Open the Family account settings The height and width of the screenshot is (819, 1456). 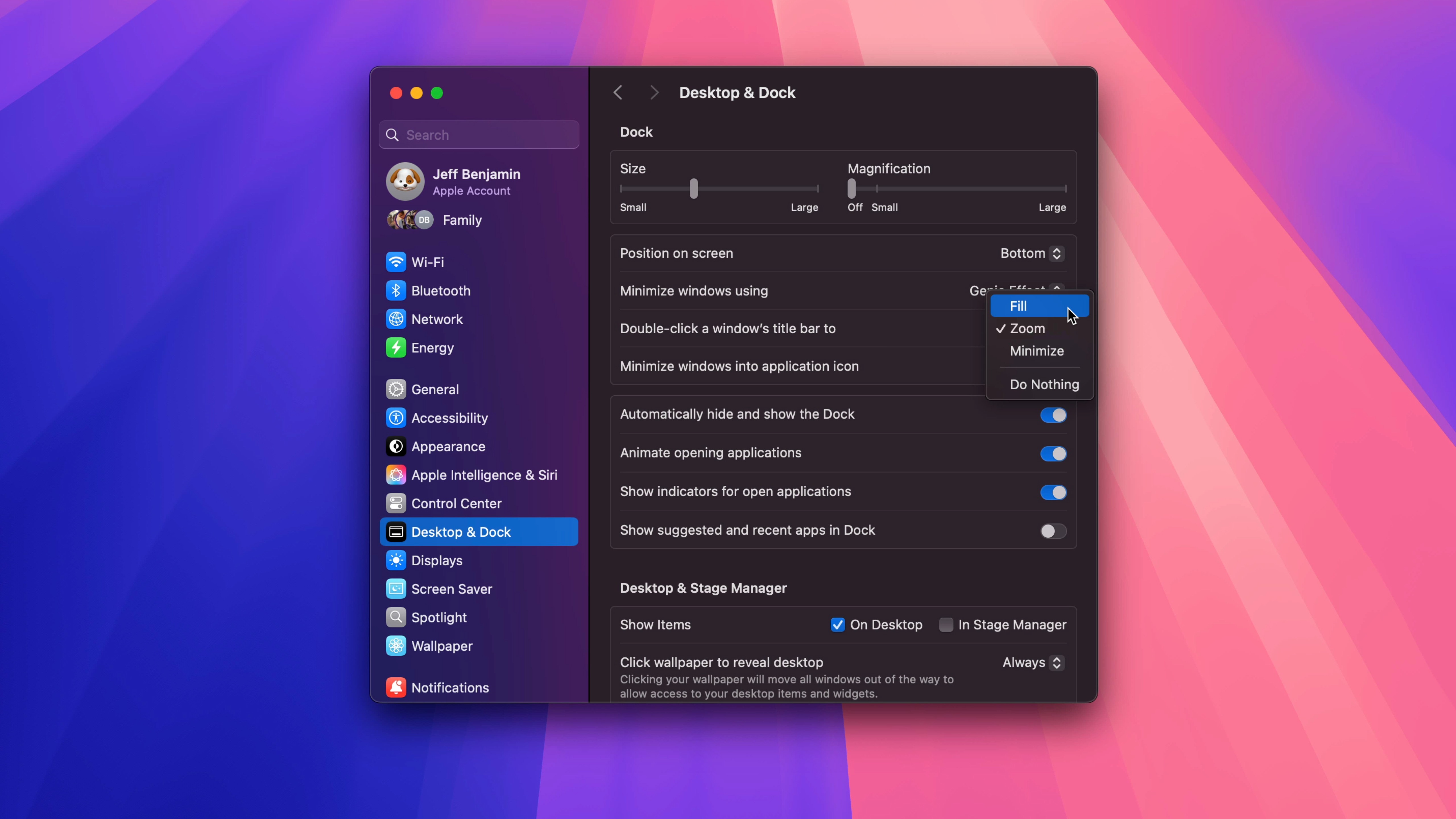[462, 220]
